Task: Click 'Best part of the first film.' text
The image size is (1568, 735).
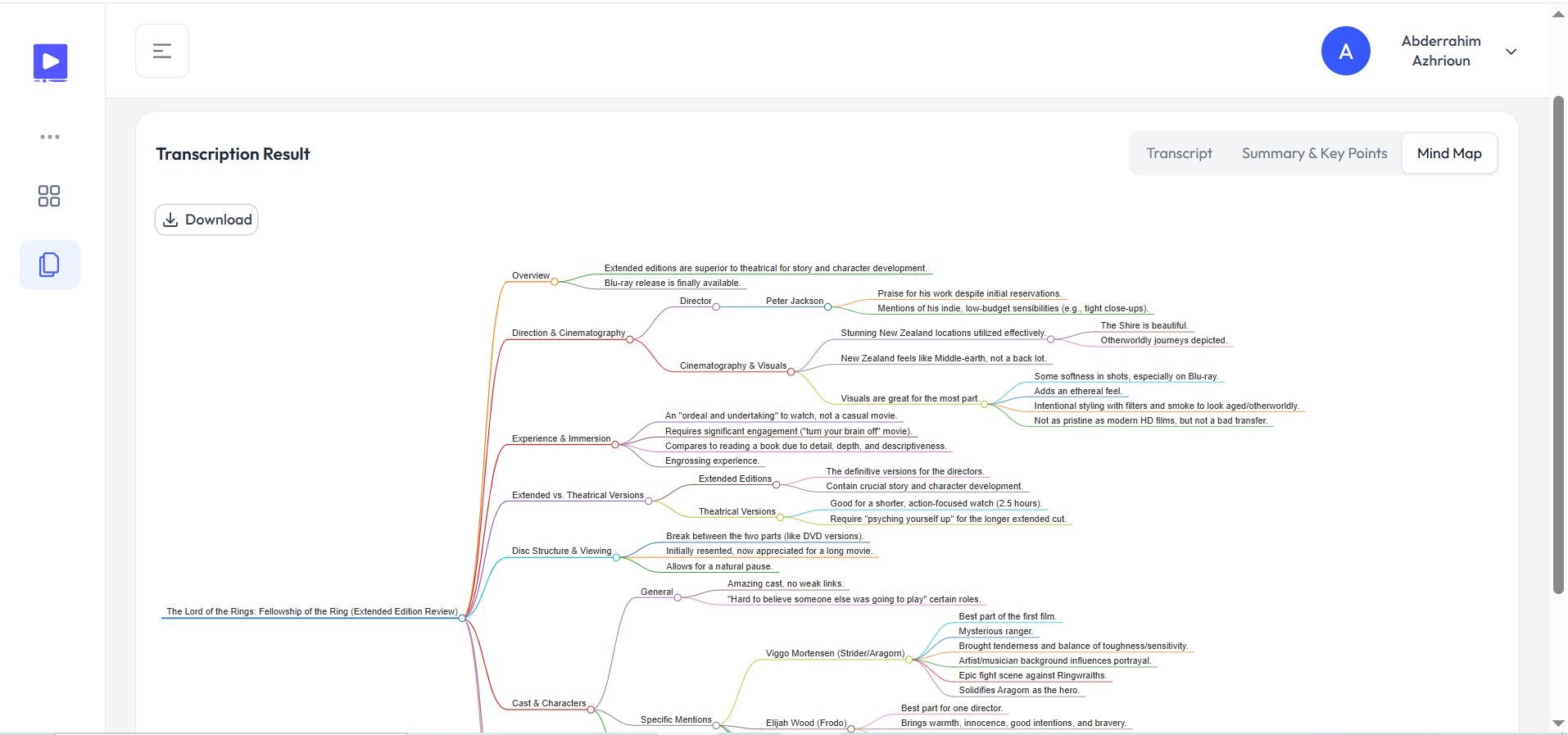Action: point(1007,616)
